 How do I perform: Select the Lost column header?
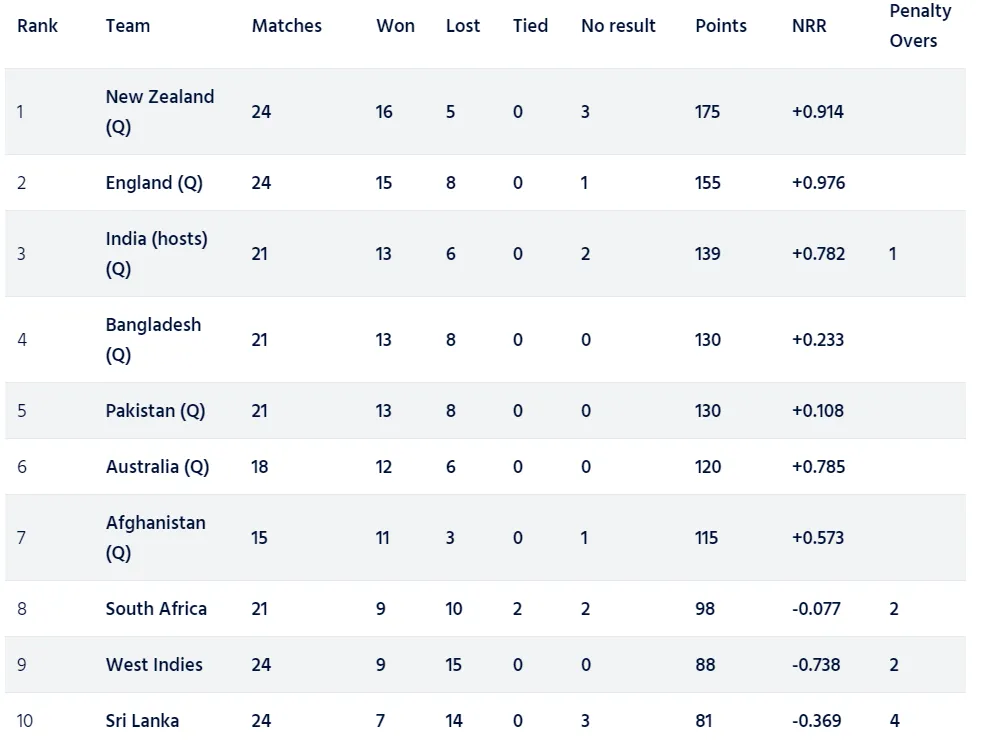tap(463, 26)
